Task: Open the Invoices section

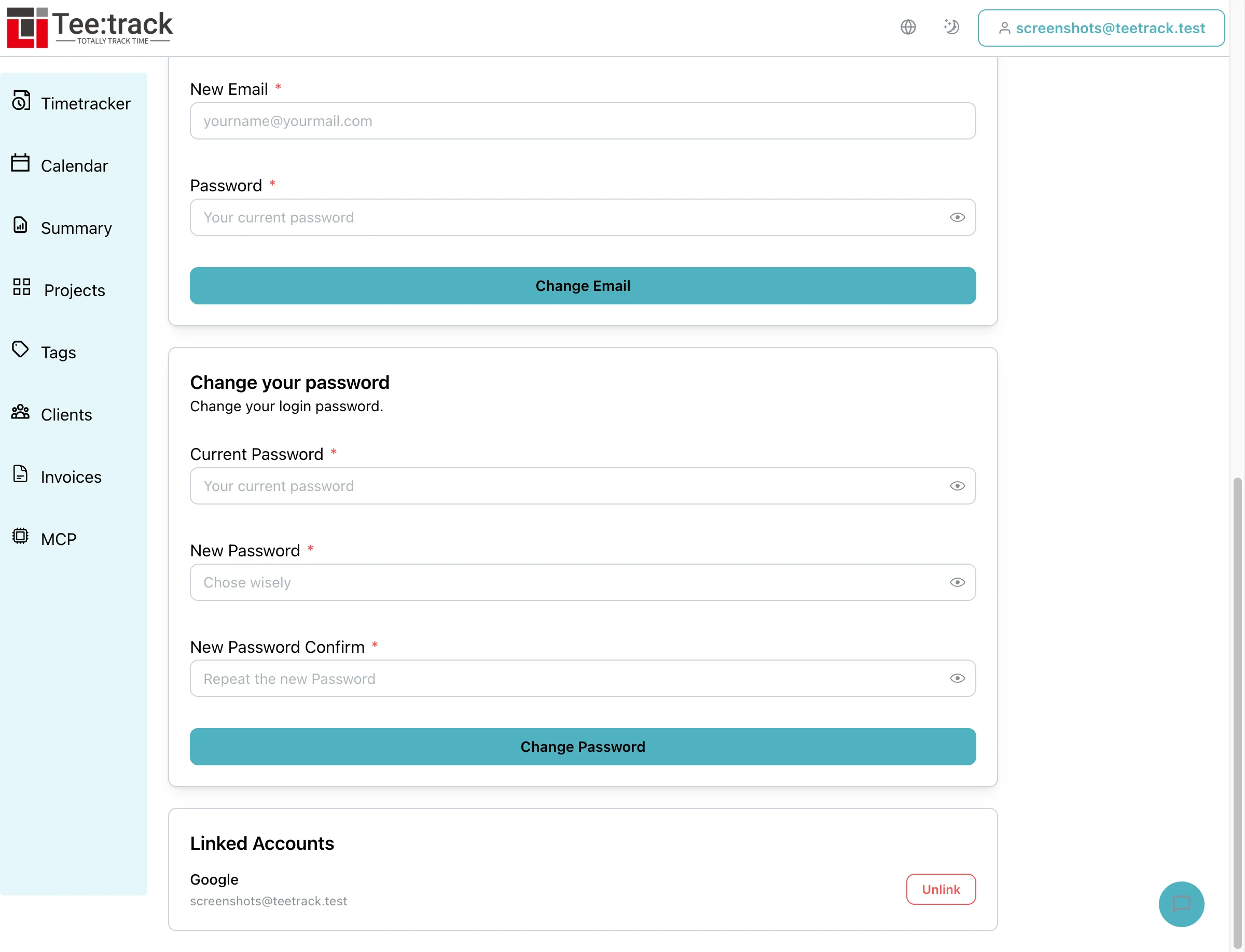Action: coord(71,477)
